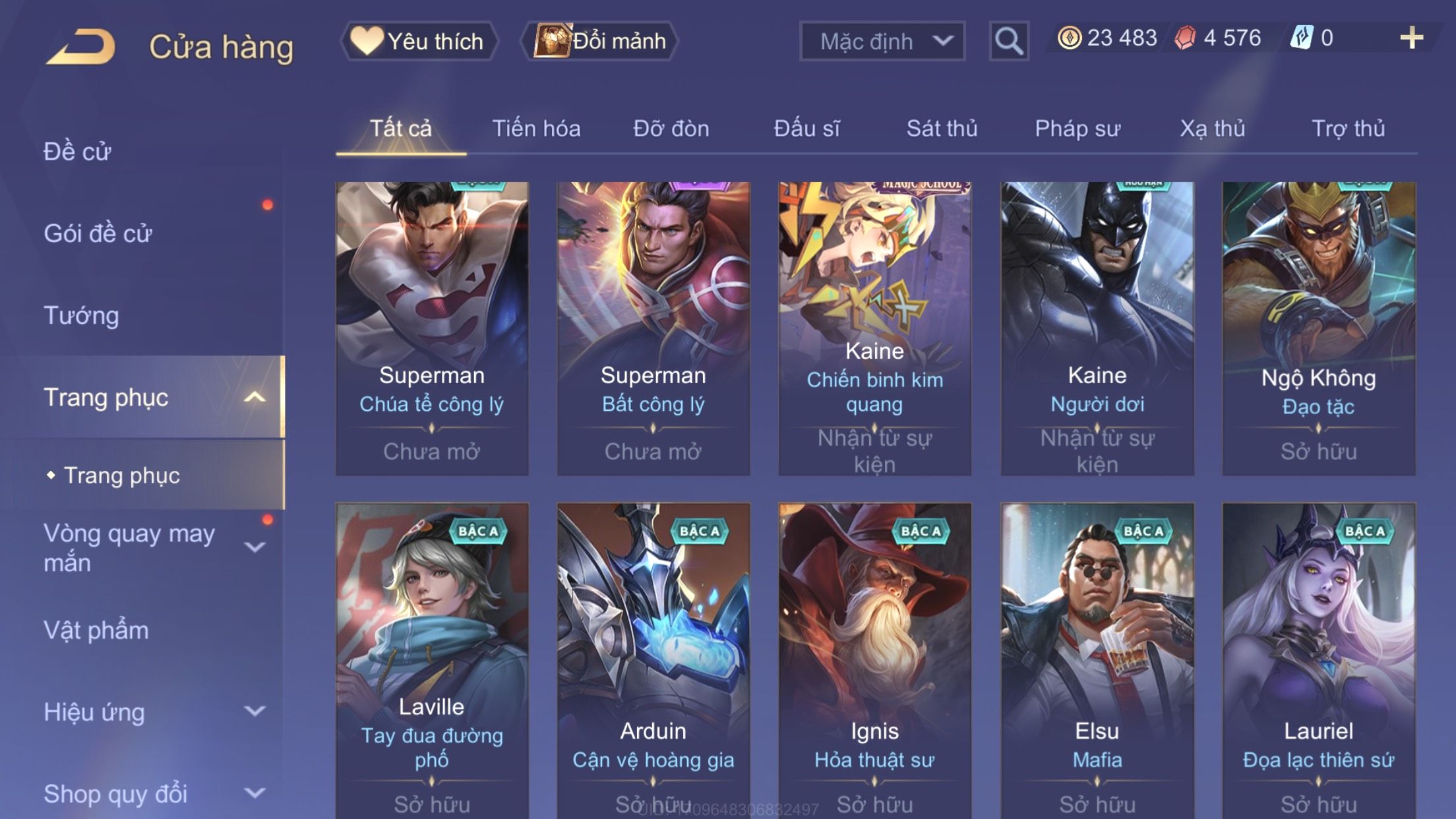Open the search magnifier icon

pyautogui.click(x=1009, y=41)
